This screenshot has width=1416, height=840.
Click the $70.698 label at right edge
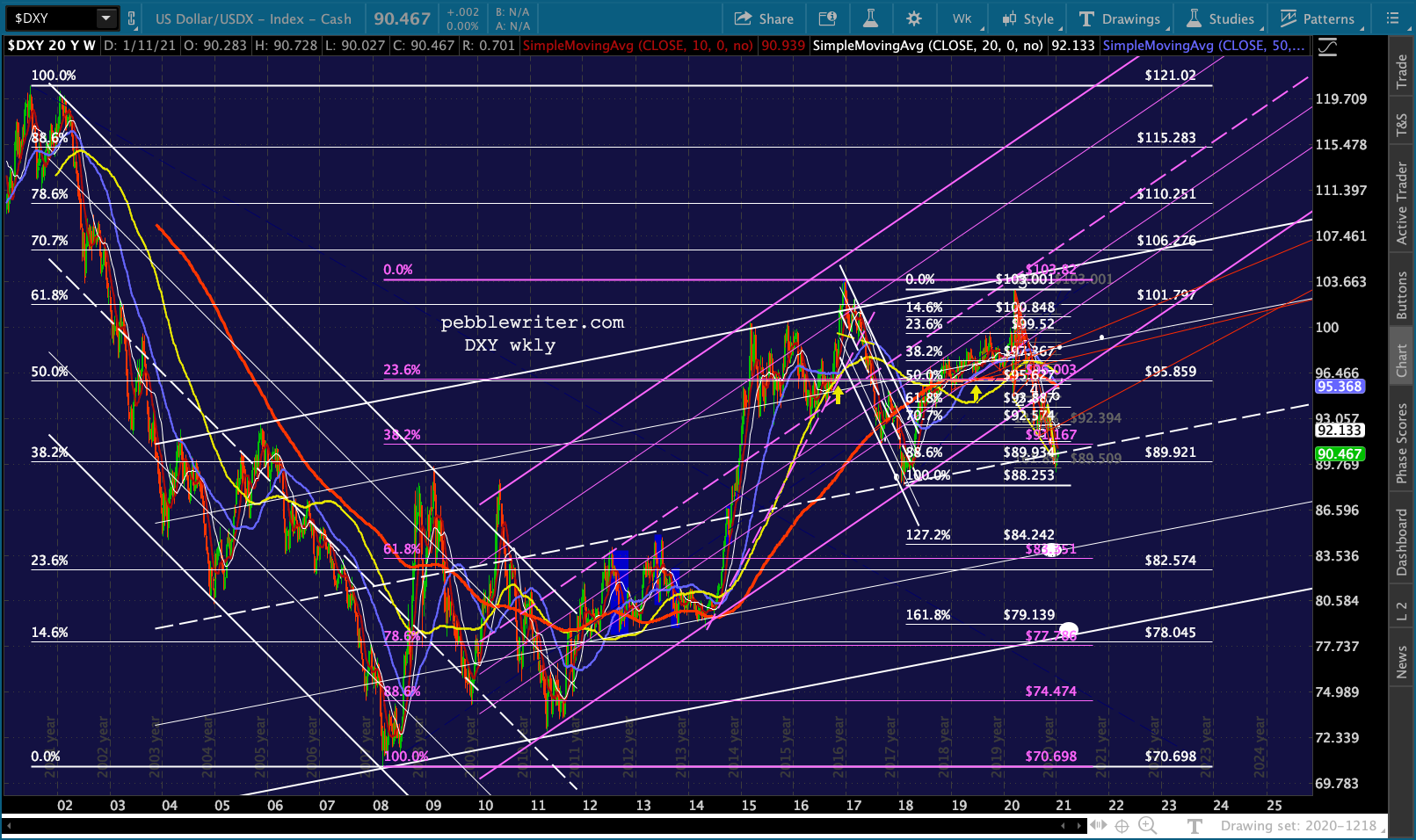1170,757
